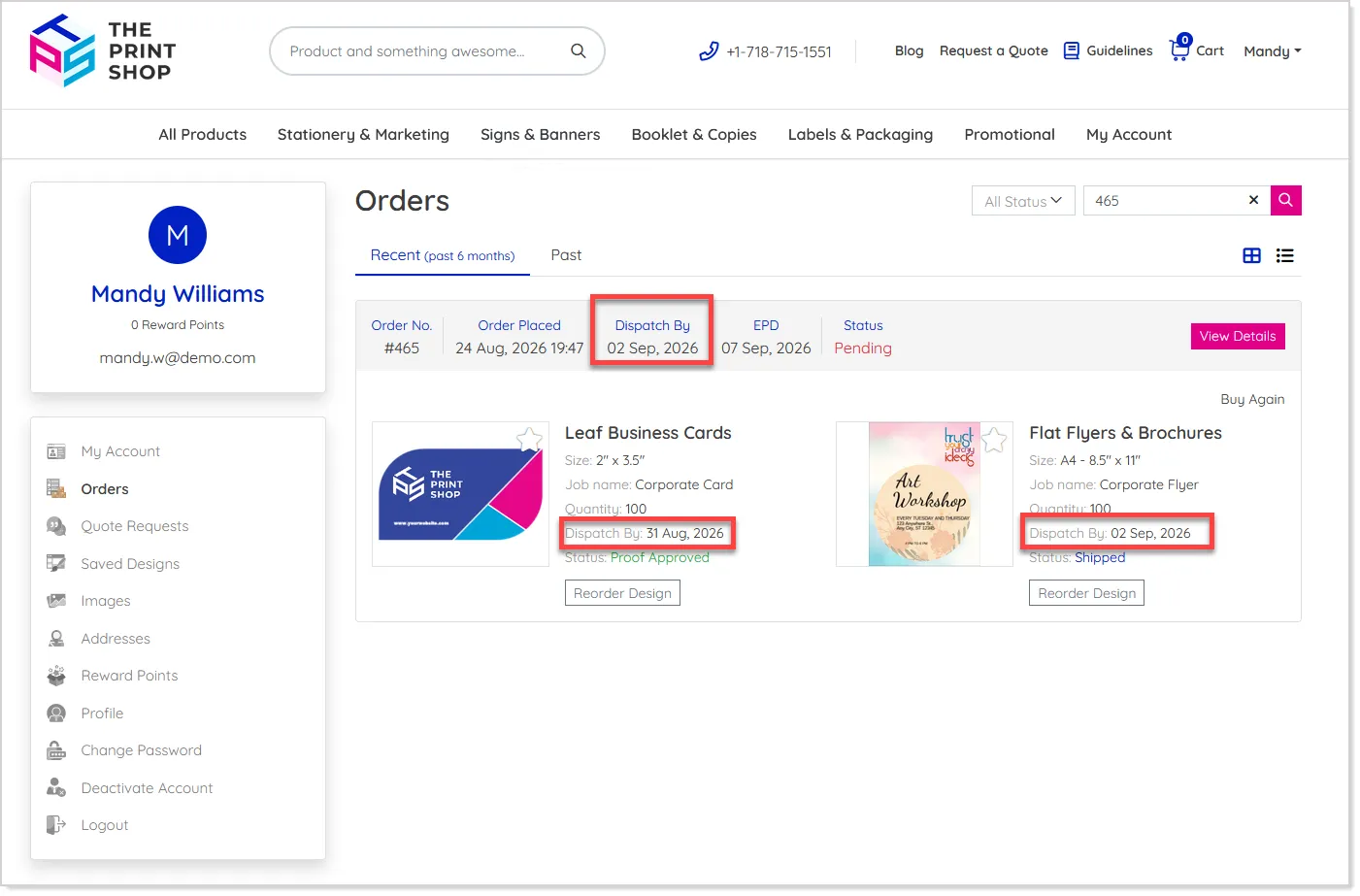Open Booklet & Copies menu
This screenshot has height=896, width=1360.
tap(694, 135)
